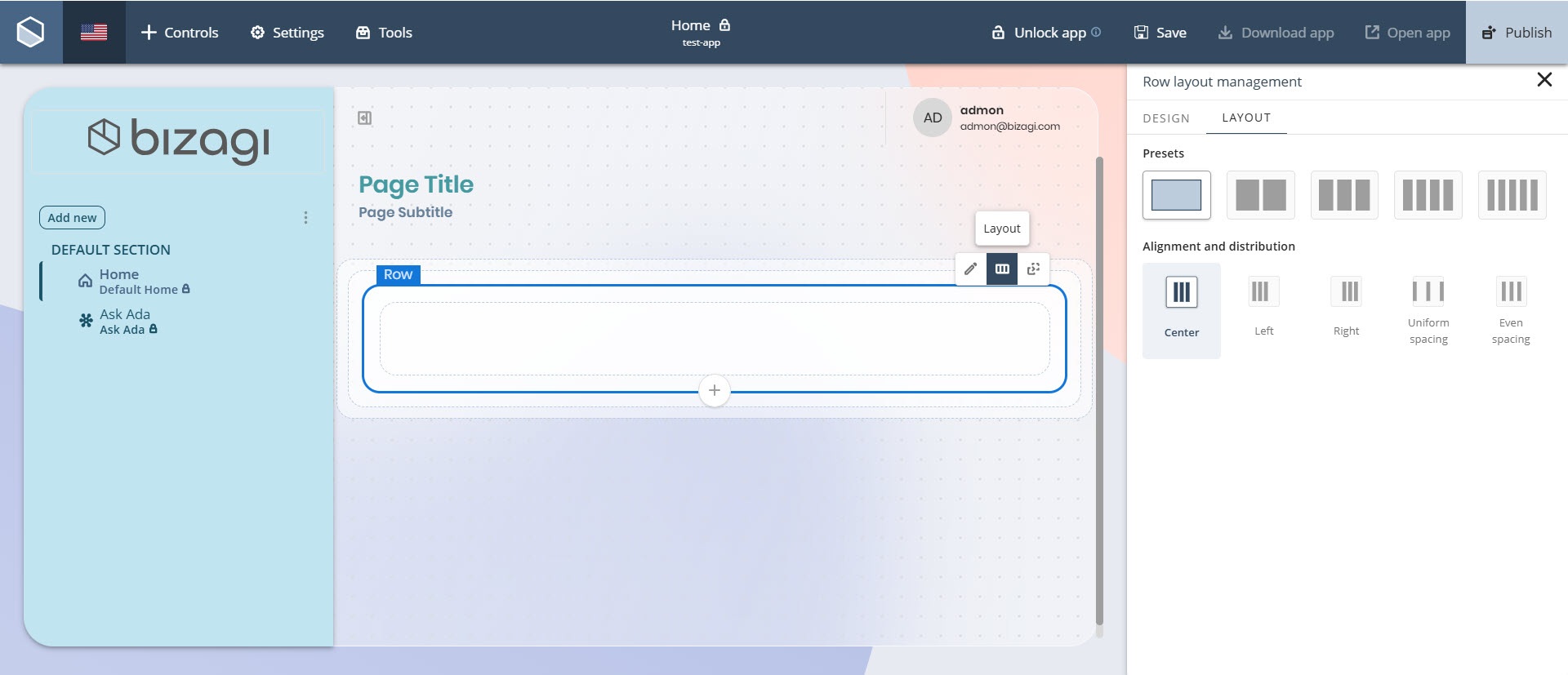Select the single-column preset

pyautogui.click(x=1176, y=195)
